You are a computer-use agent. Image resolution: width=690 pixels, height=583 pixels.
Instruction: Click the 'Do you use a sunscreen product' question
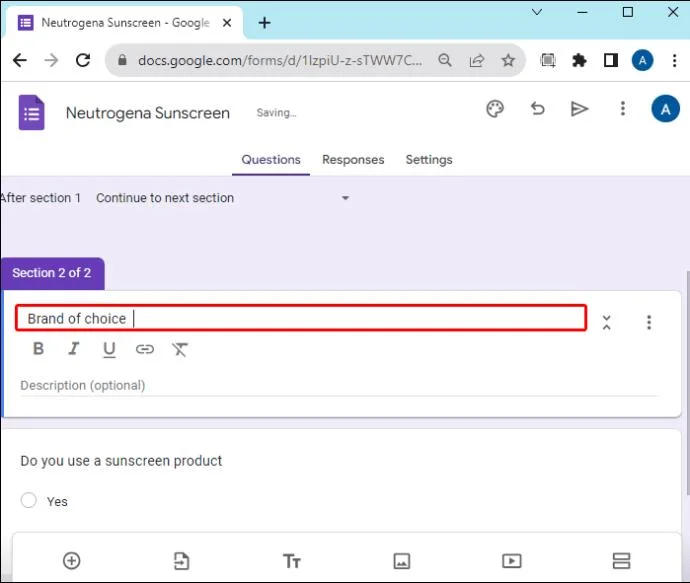pyautogui.click(x=121, y=461)
